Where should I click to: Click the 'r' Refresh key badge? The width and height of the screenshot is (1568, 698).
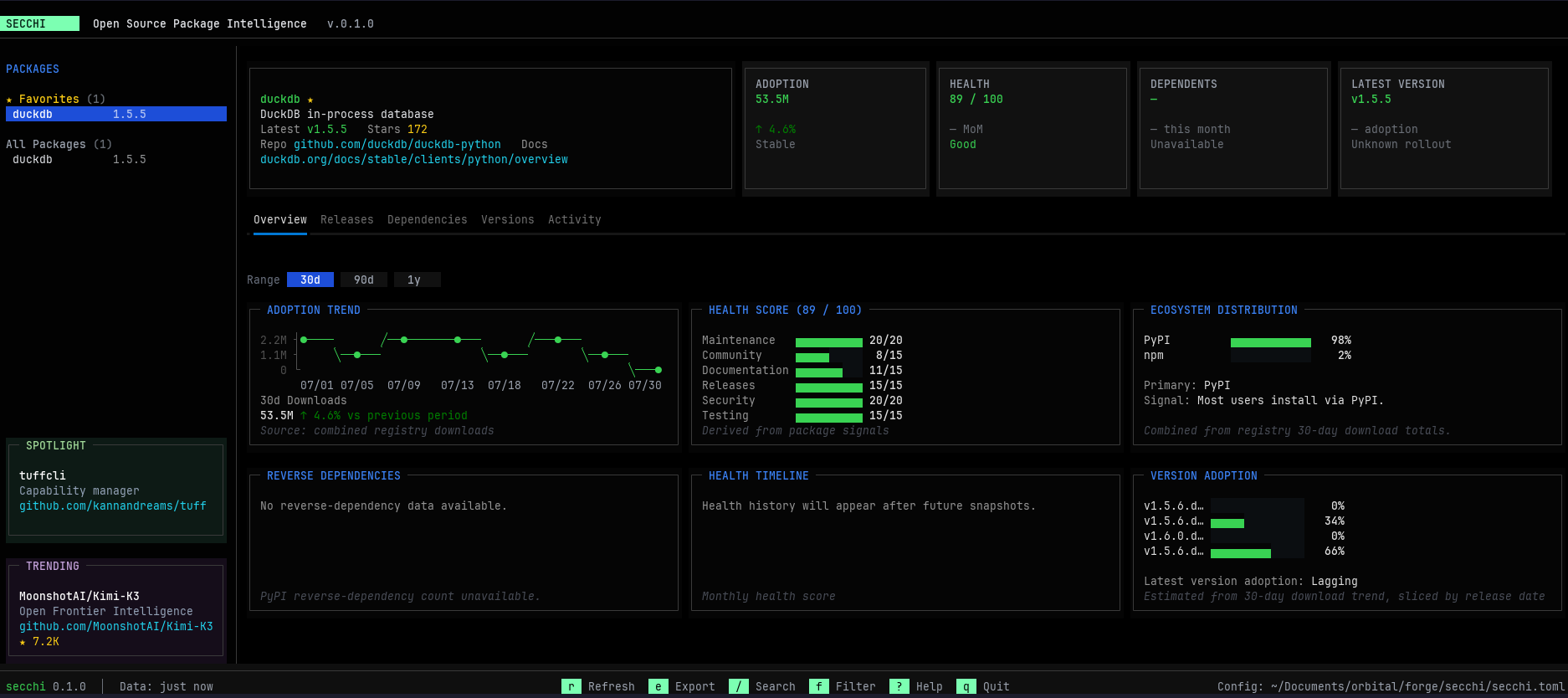(571, 686)
